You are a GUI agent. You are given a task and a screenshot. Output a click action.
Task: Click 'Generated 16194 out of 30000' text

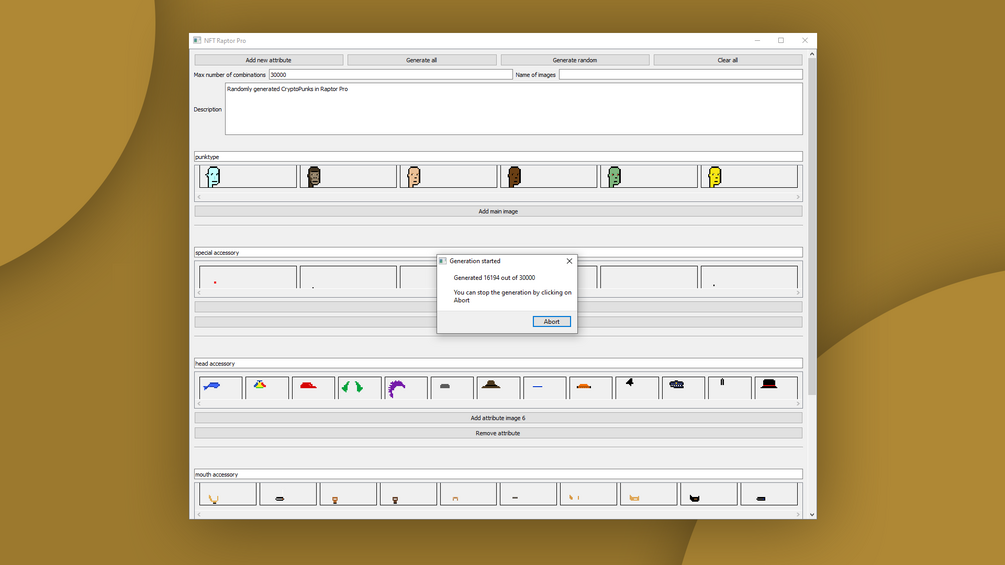click(x=494, y=278)
